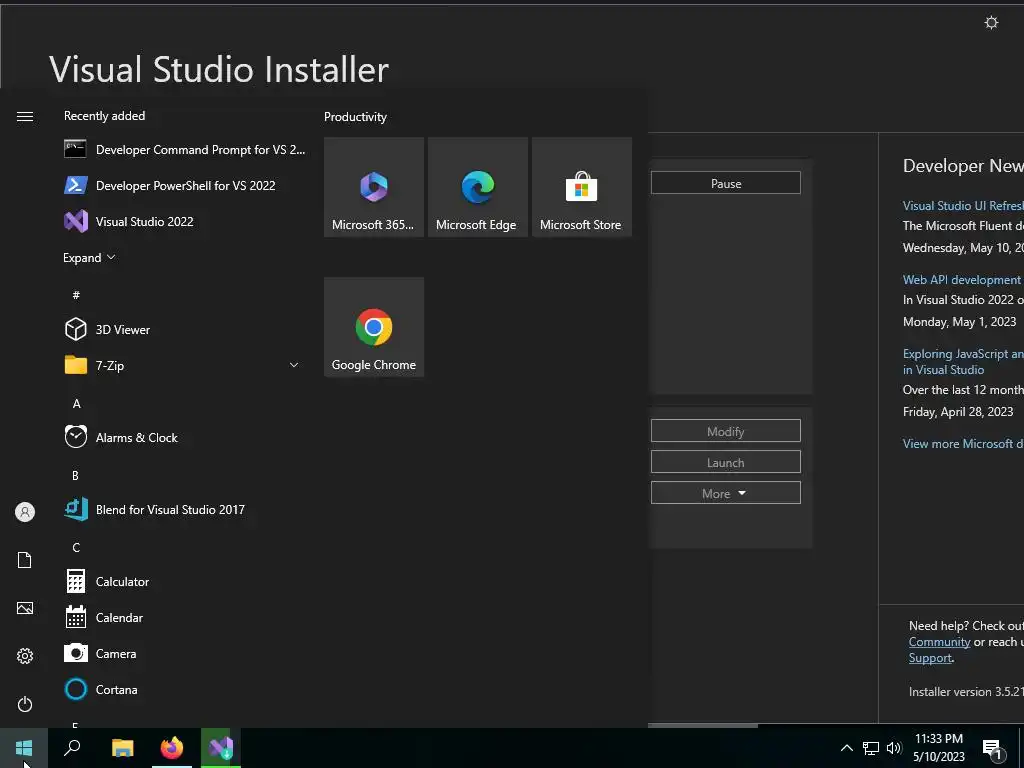Viewport: 1024px width, 768px height.
Task: Launch the Camera app
Action: click(185, 653)
